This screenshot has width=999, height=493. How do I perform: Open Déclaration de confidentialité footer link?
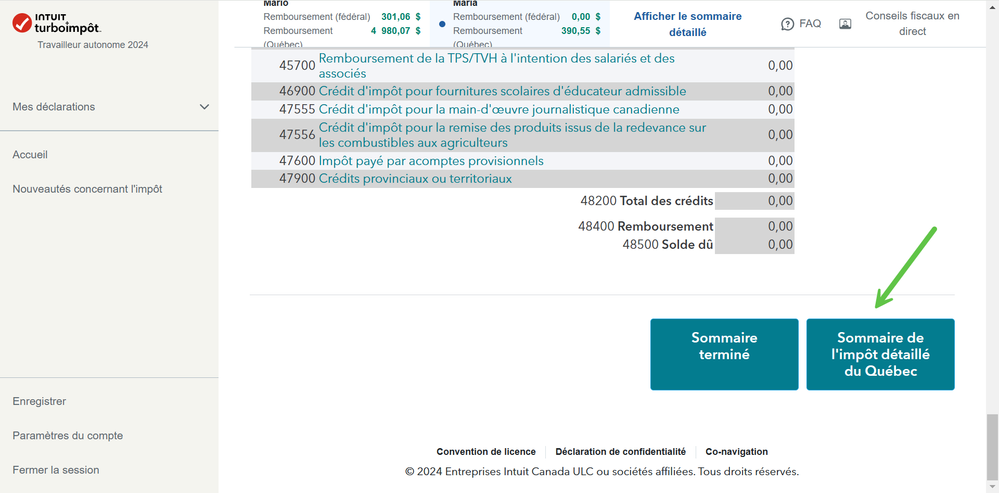pyautogui.click(x=621, y=452)
